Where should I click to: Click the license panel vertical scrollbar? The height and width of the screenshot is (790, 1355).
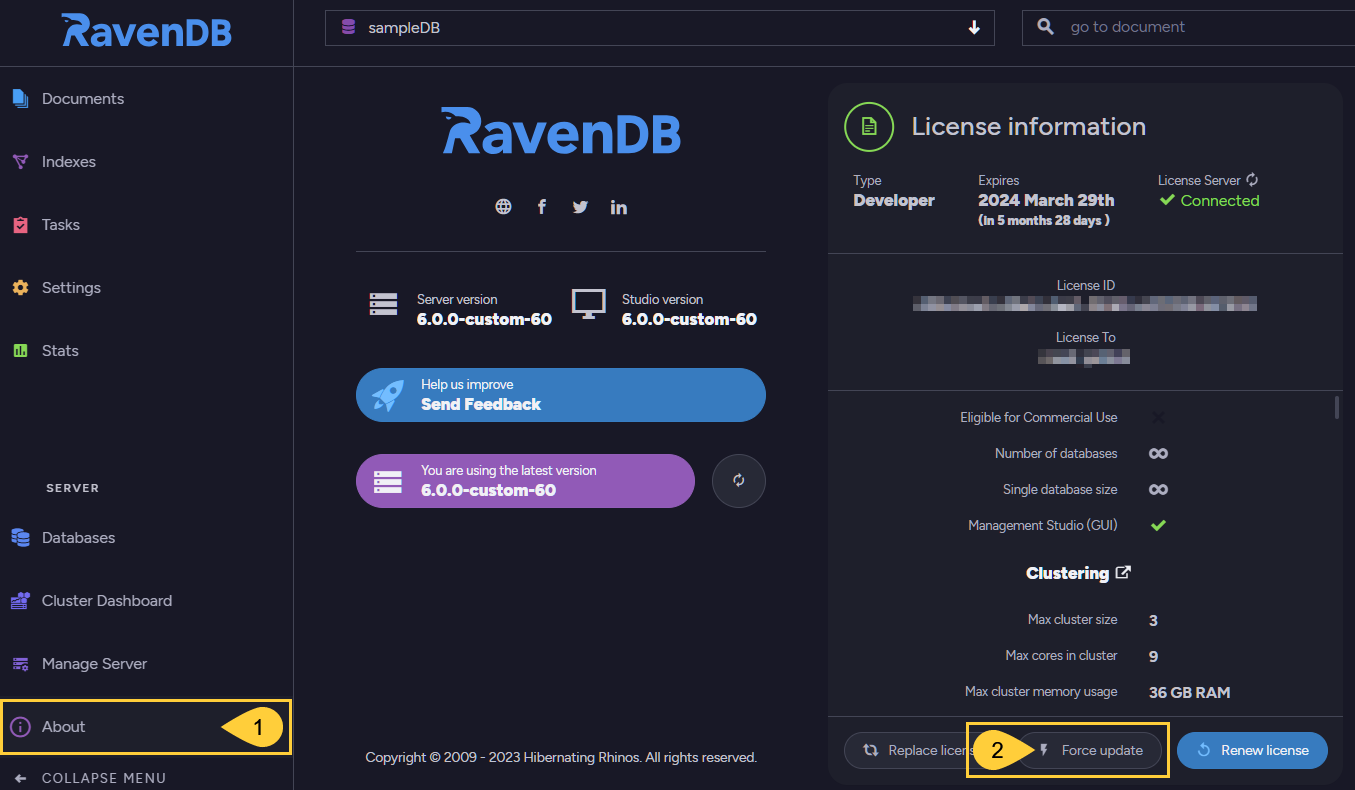(1337, 408)
